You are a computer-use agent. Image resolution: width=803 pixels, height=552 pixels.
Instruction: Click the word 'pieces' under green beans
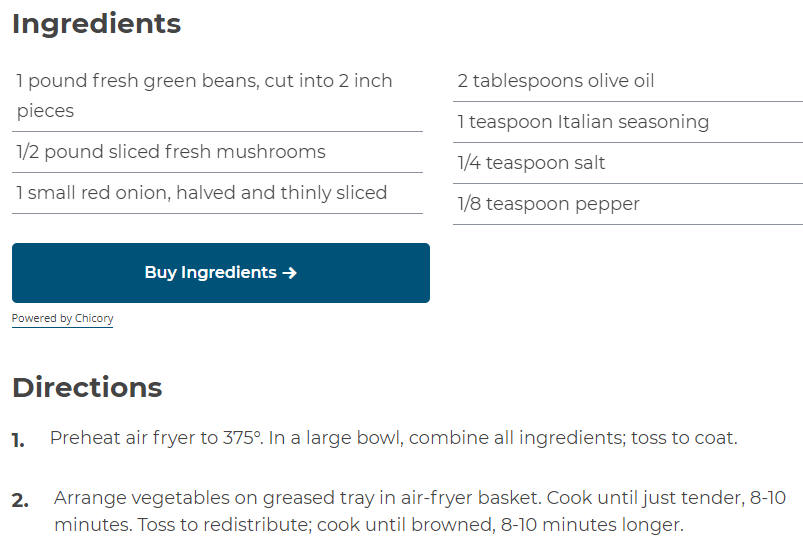coord(46,111)
